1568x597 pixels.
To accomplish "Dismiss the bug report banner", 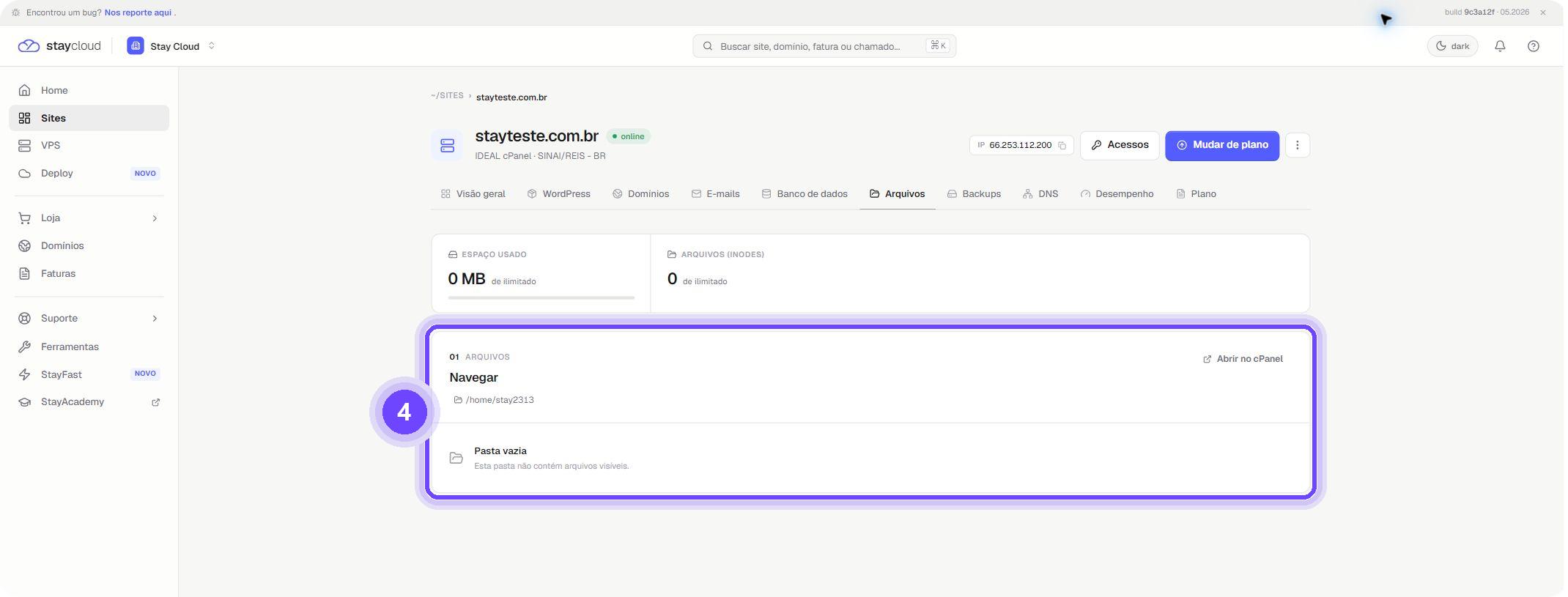I will click(x=1542, y=12).
